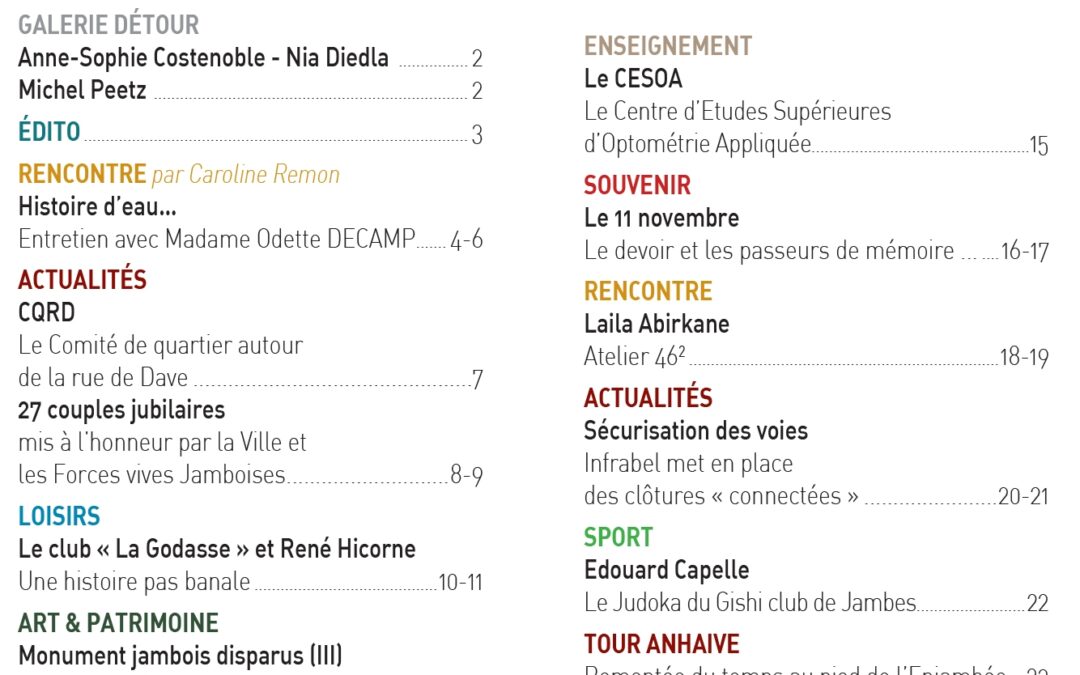This screenshot has height=675, width=1080.
Task: Open the 27 couples jubilaires article
Action: [x=121, y=410]
